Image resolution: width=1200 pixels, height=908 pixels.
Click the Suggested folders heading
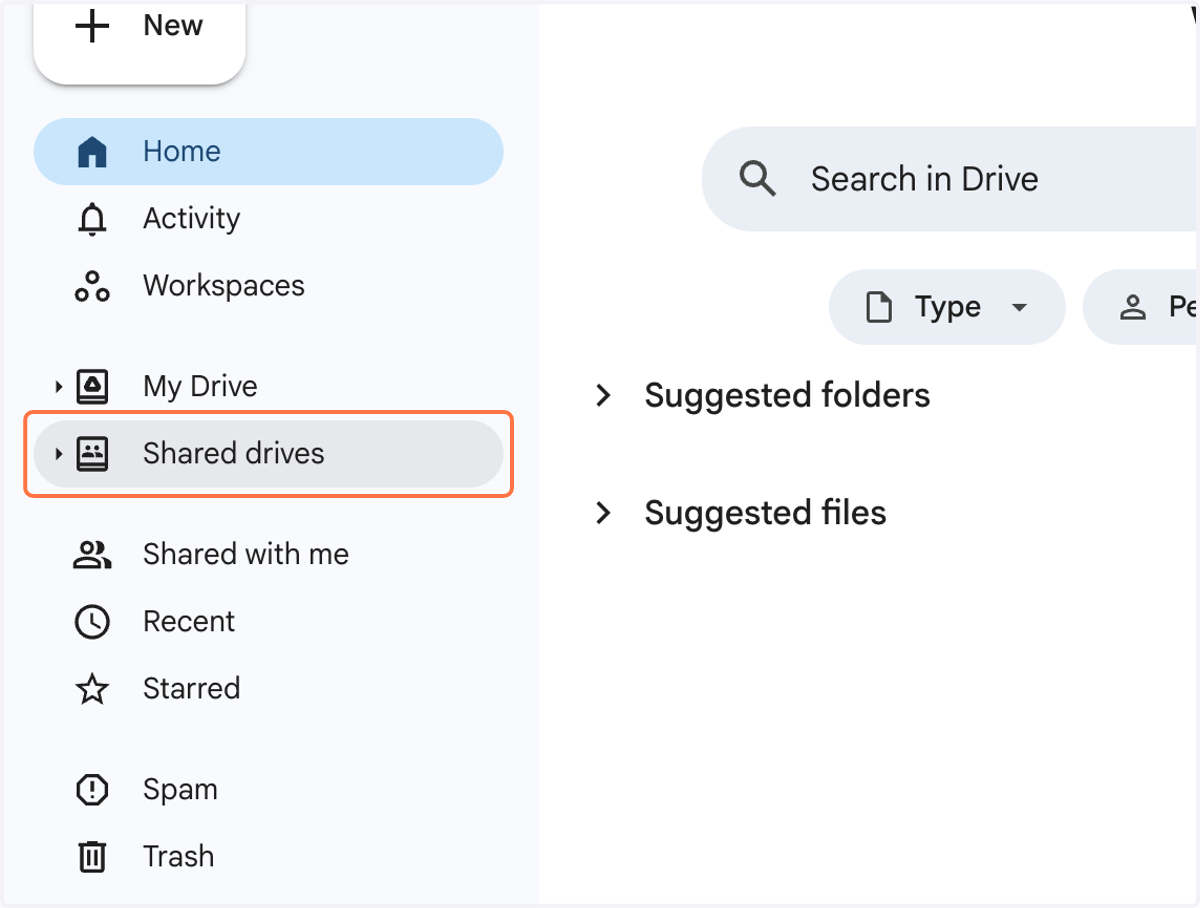(x=787, y=396)
